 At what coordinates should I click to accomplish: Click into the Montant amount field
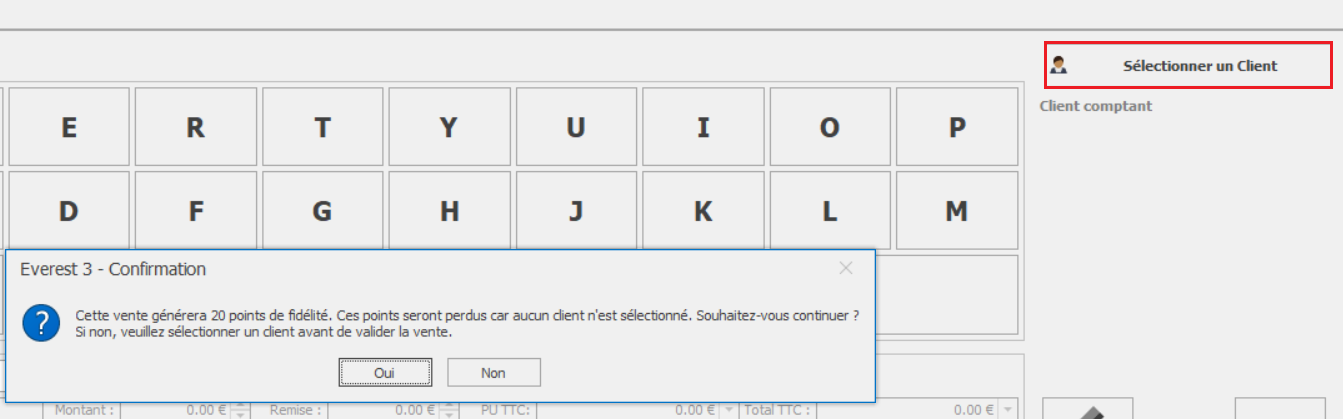click(x=176, y=410)
